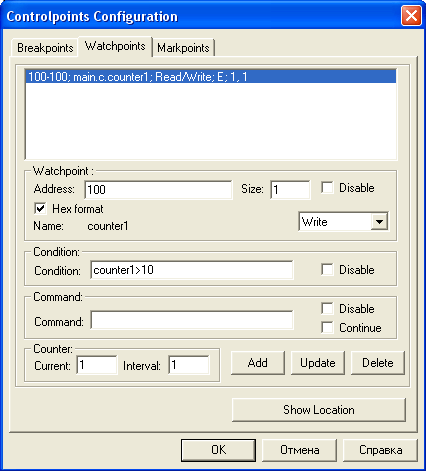Click the Counter Interval field

pyautogui.click(x=189, y=365)
